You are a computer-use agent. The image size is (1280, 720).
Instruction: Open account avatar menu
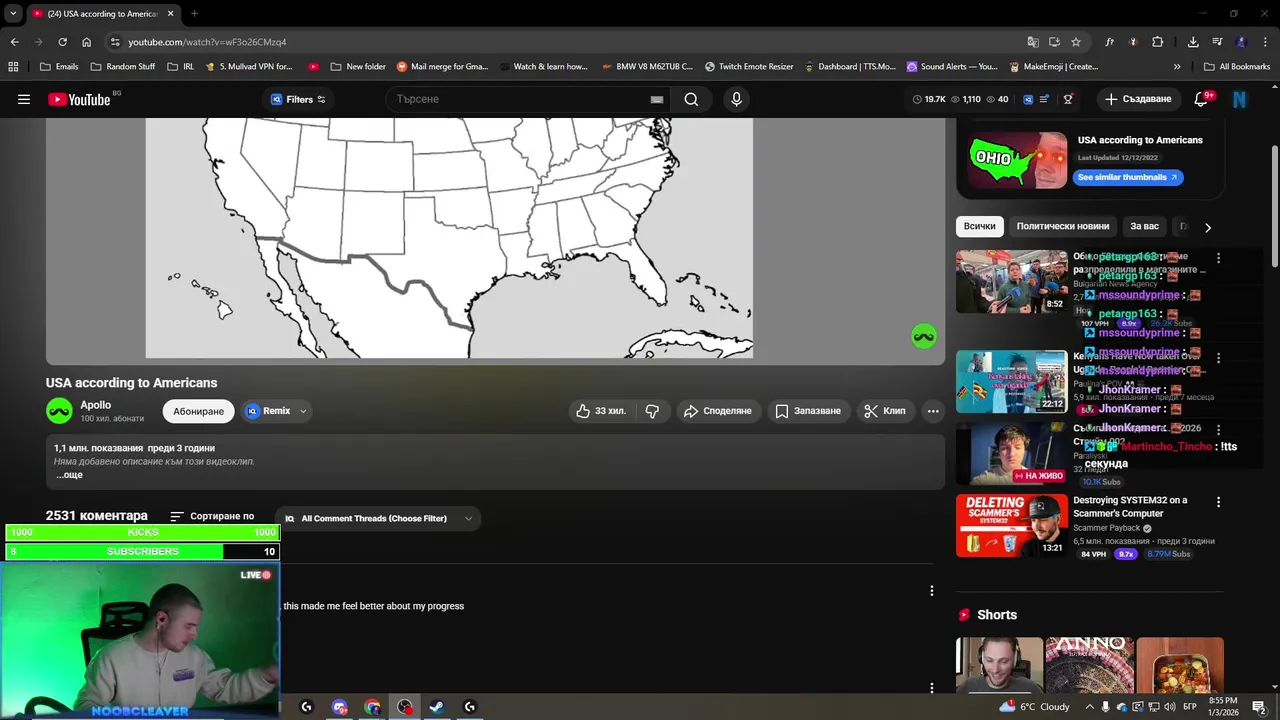1240,99
